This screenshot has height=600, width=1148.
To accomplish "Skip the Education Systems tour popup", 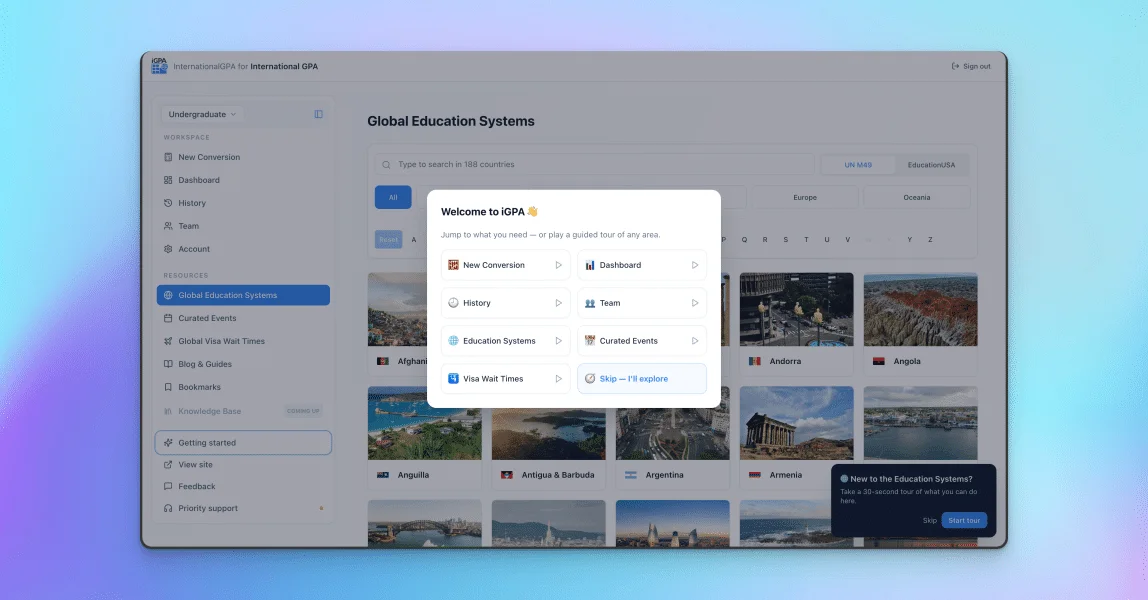I will click(x=930, y=520).
